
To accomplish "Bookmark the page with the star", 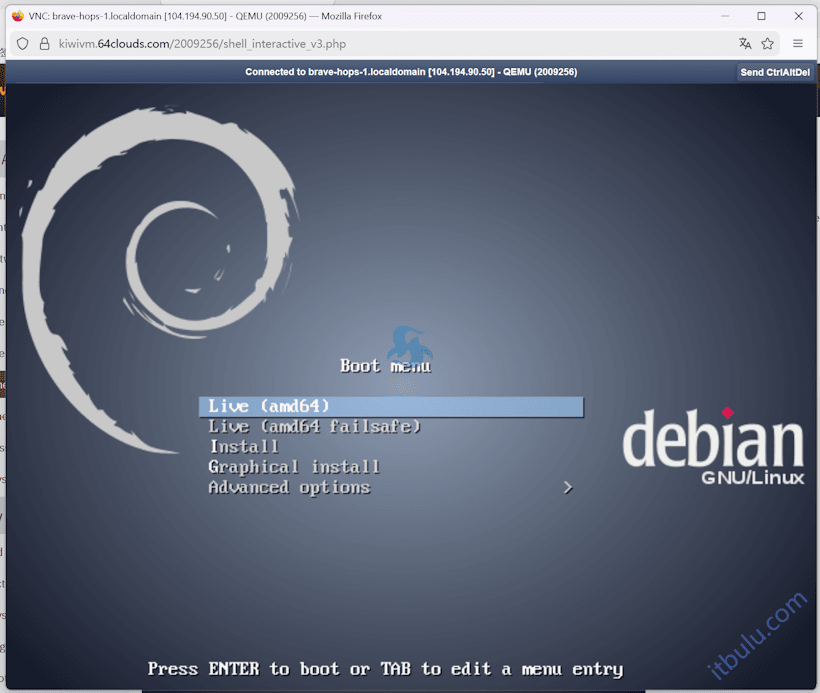I will [767, 44].
